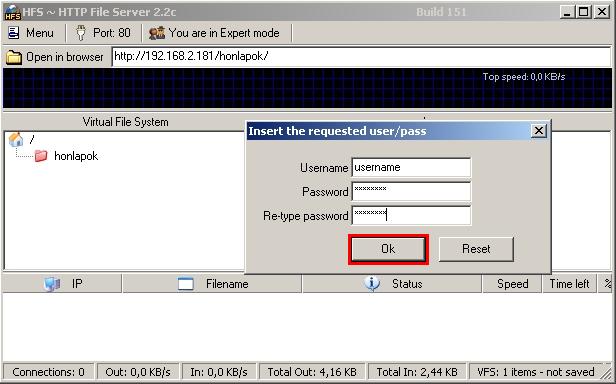Click Open in browser button

tap(55, 57)
